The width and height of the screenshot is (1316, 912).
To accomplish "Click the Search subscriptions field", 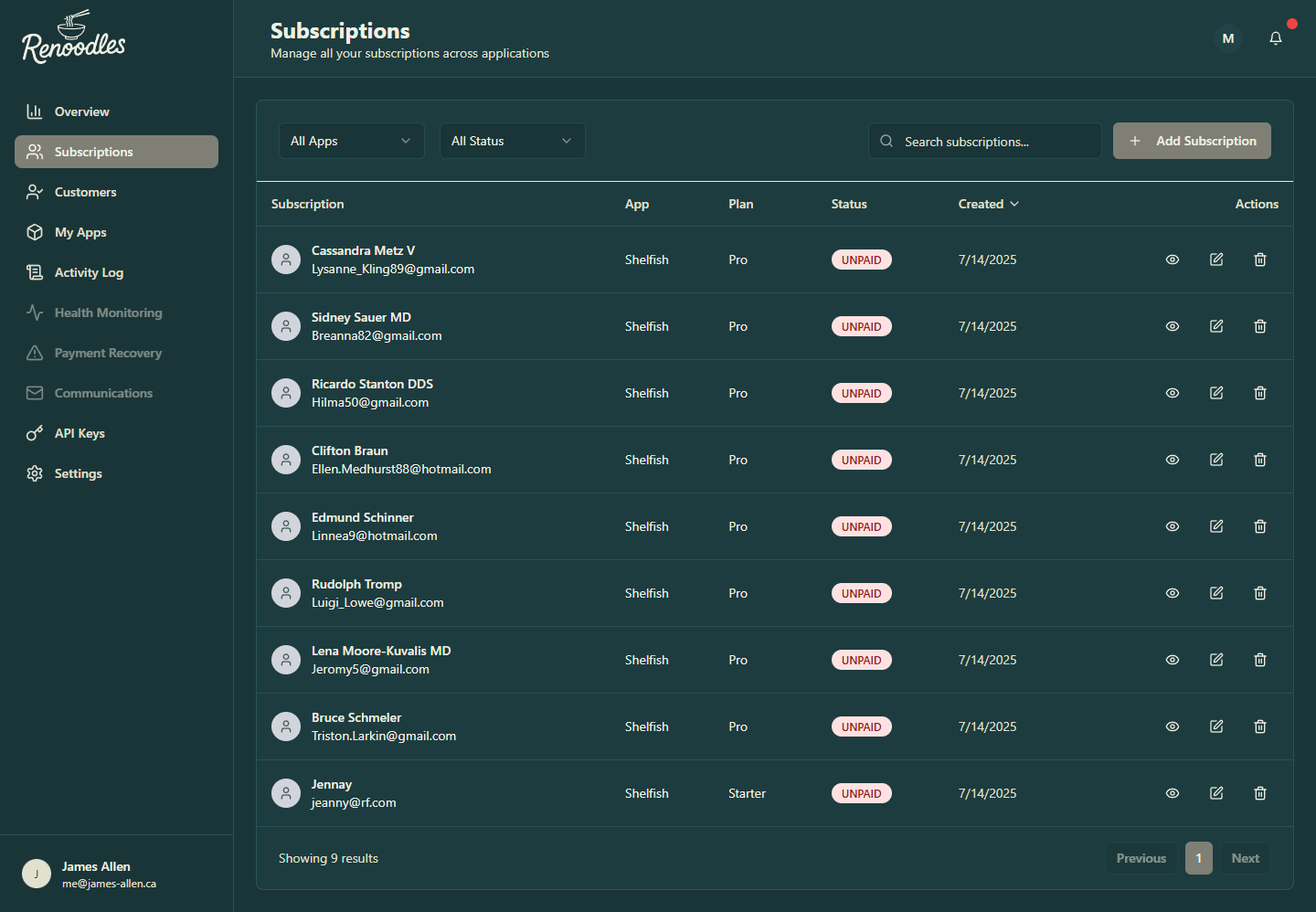I will click(x=984, y=141).
